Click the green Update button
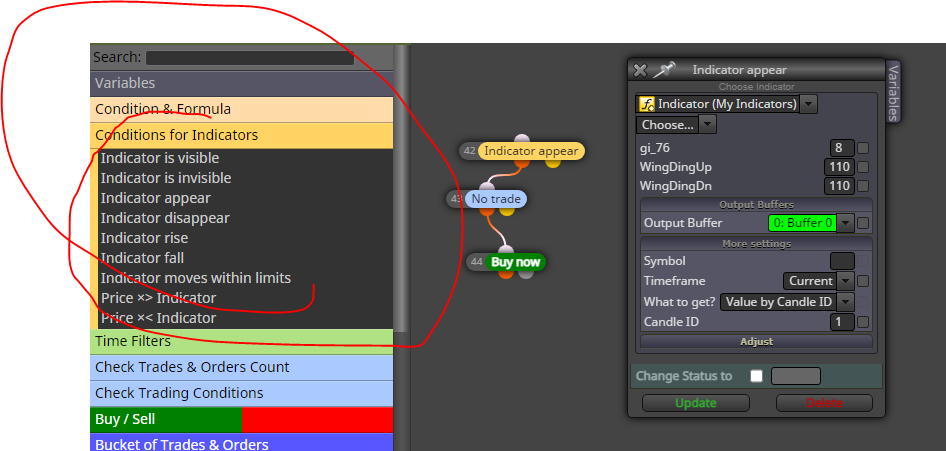 696,403
